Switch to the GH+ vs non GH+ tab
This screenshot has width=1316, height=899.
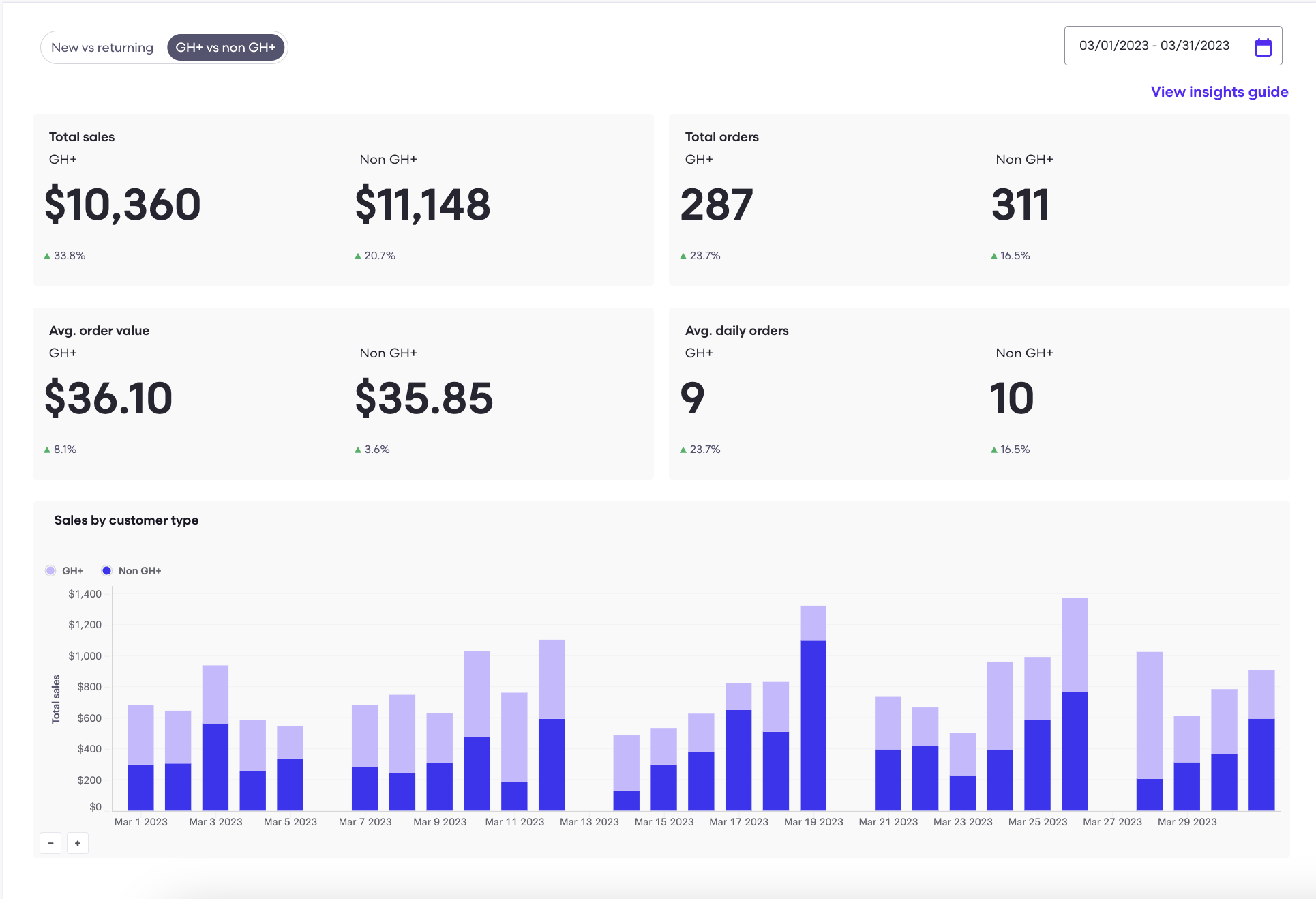pos(226,47)
